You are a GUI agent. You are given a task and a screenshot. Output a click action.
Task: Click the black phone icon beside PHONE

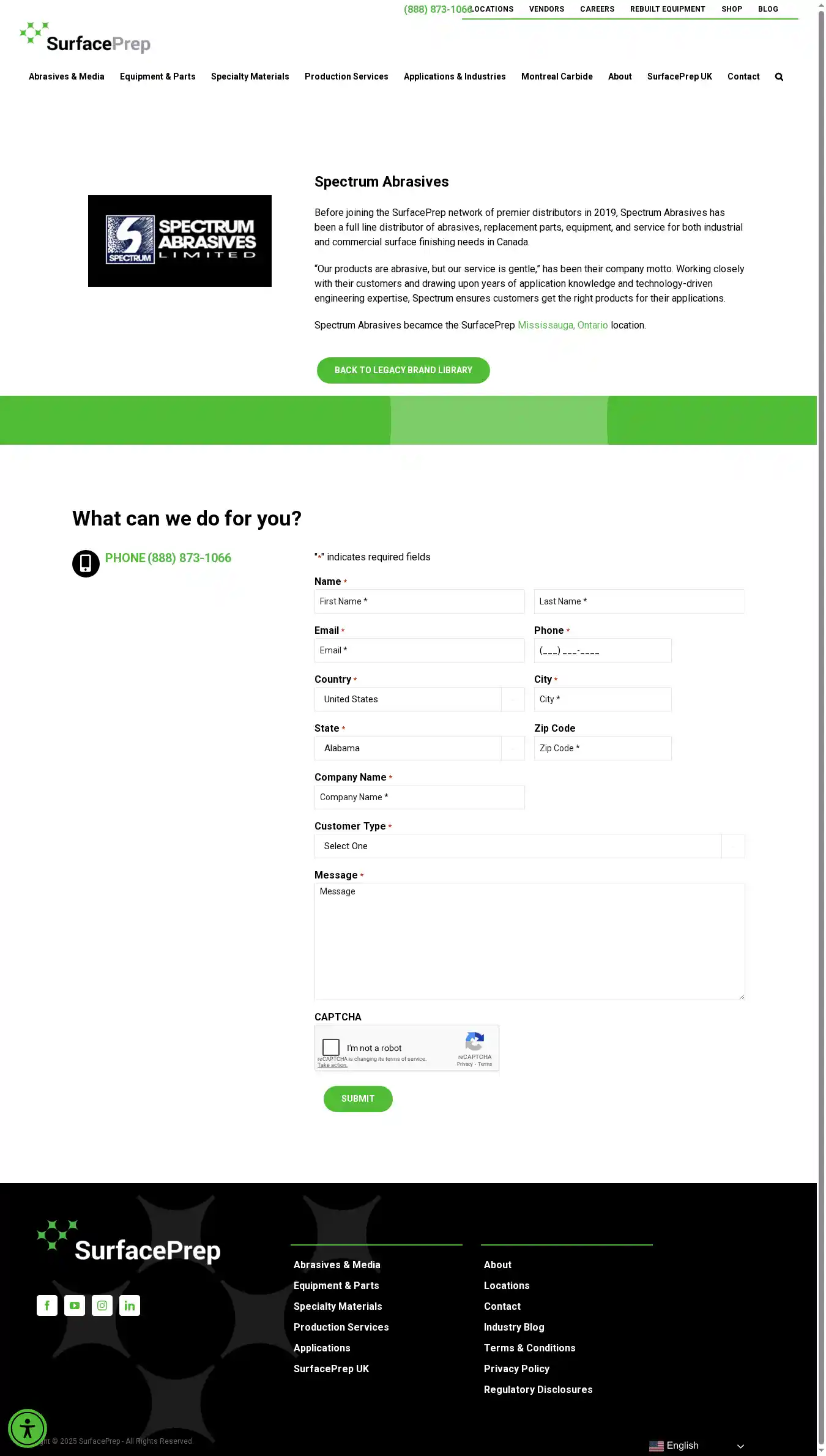click(x=86, y=563)
